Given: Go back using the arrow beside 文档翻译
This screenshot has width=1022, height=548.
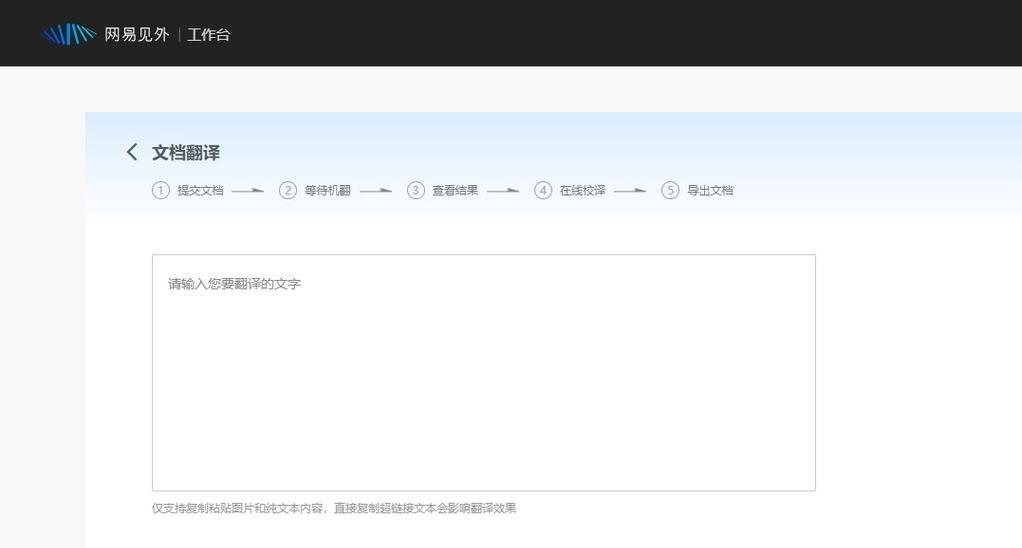Looking at the screenshot, I should coord(132,152).
